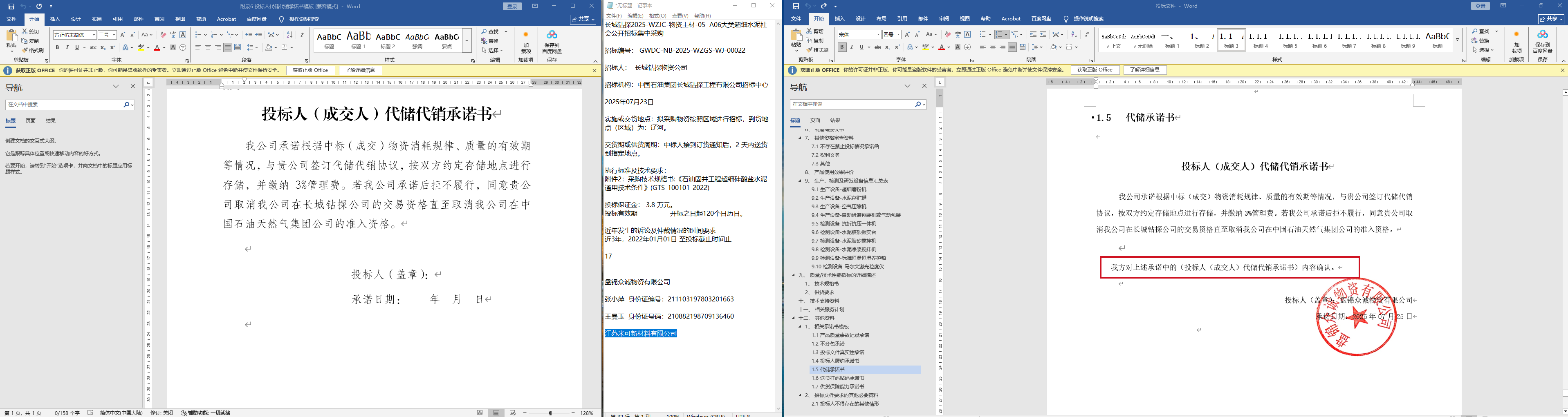Click the repeat icon in the left Word quick access toolbar
The width and height of the screenshot is (1568, 417).
[40, 6]
